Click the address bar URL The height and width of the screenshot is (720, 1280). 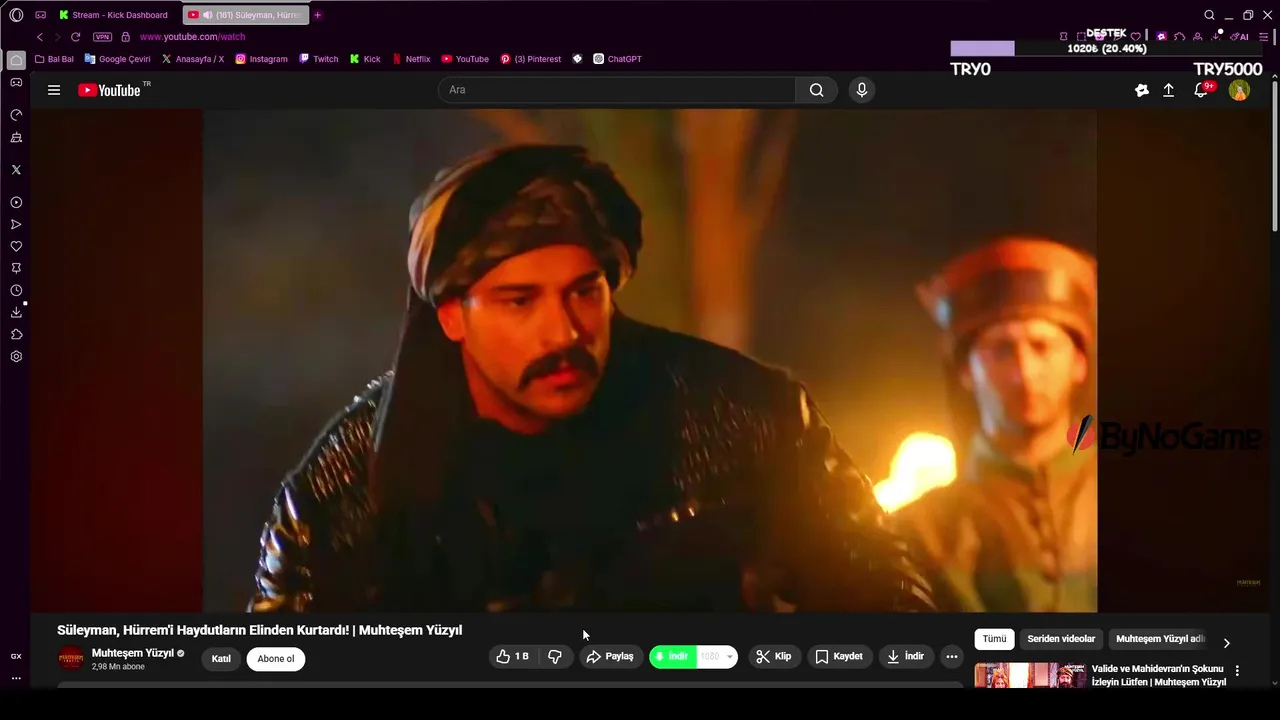[192, 37]
